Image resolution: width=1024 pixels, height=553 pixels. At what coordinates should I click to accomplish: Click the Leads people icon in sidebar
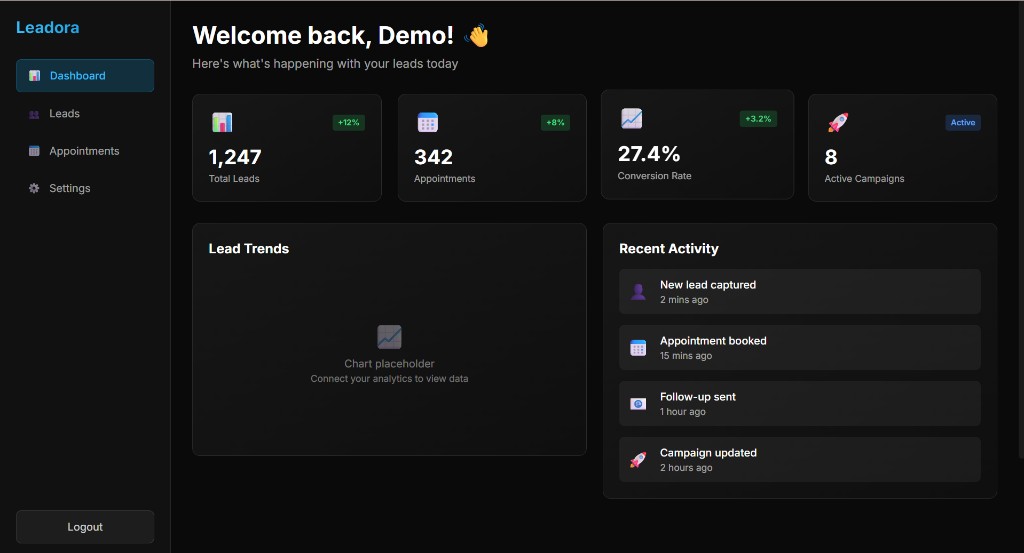click(34, 114)
